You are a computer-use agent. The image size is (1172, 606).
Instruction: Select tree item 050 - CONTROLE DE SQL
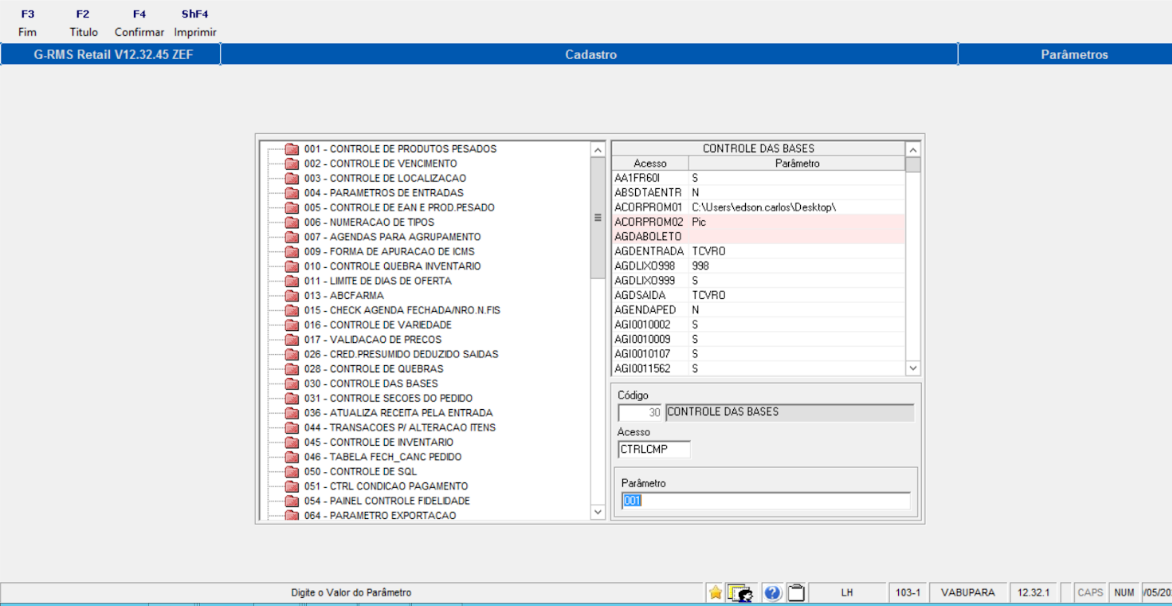360,471
